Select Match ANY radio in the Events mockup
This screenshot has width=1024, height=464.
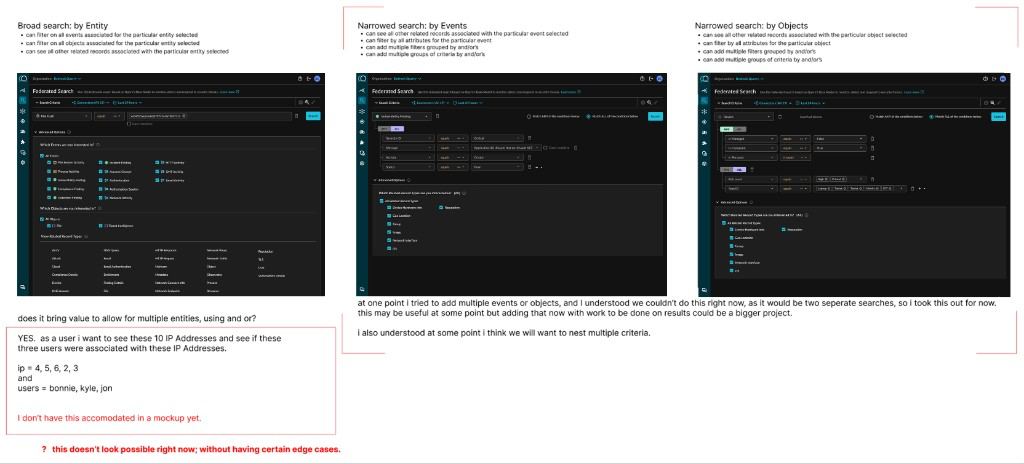tap(529, 116)
